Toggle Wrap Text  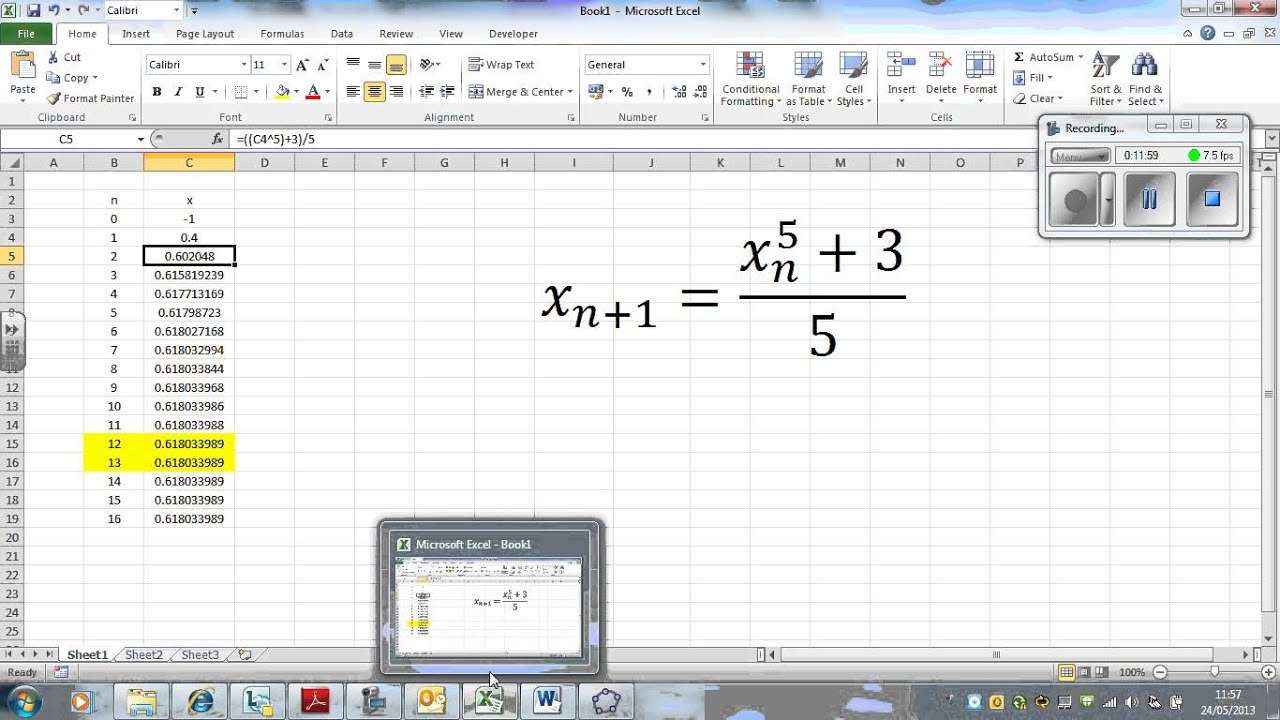(501, 65)
